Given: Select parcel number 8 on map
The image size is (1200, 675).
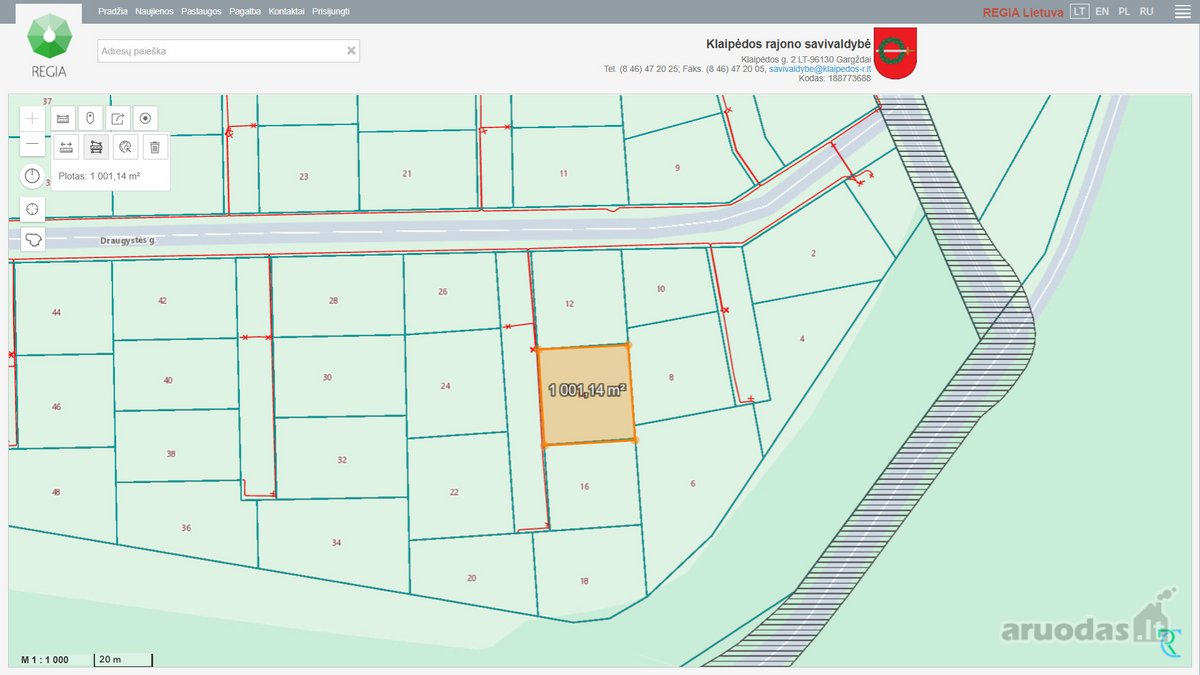Looking at the screenshot, I should point(671,377).
